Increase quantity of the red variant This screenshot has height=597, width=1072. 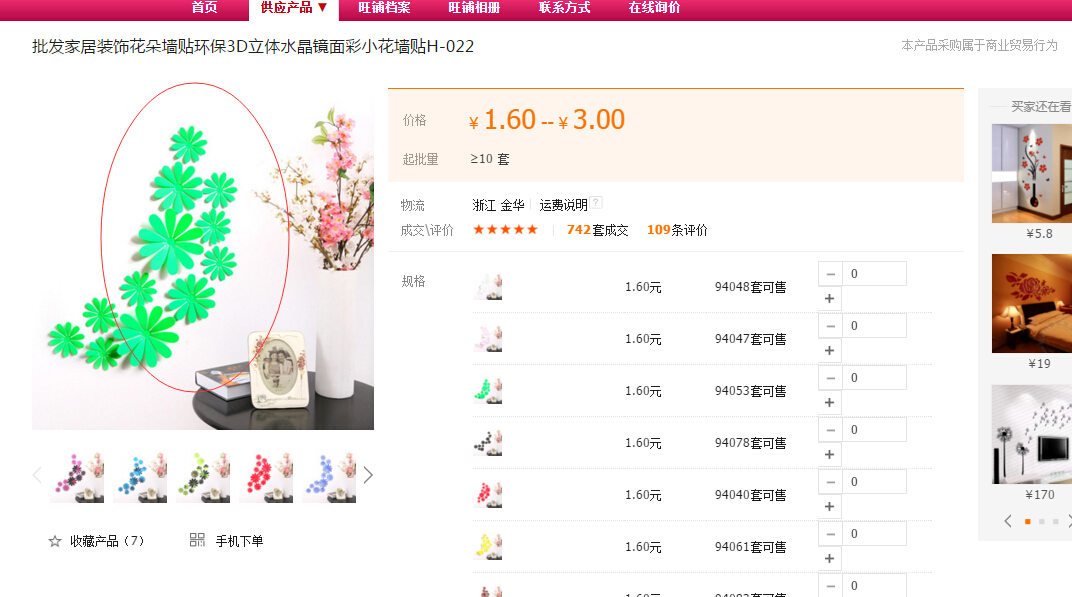[x=830, y=506]
